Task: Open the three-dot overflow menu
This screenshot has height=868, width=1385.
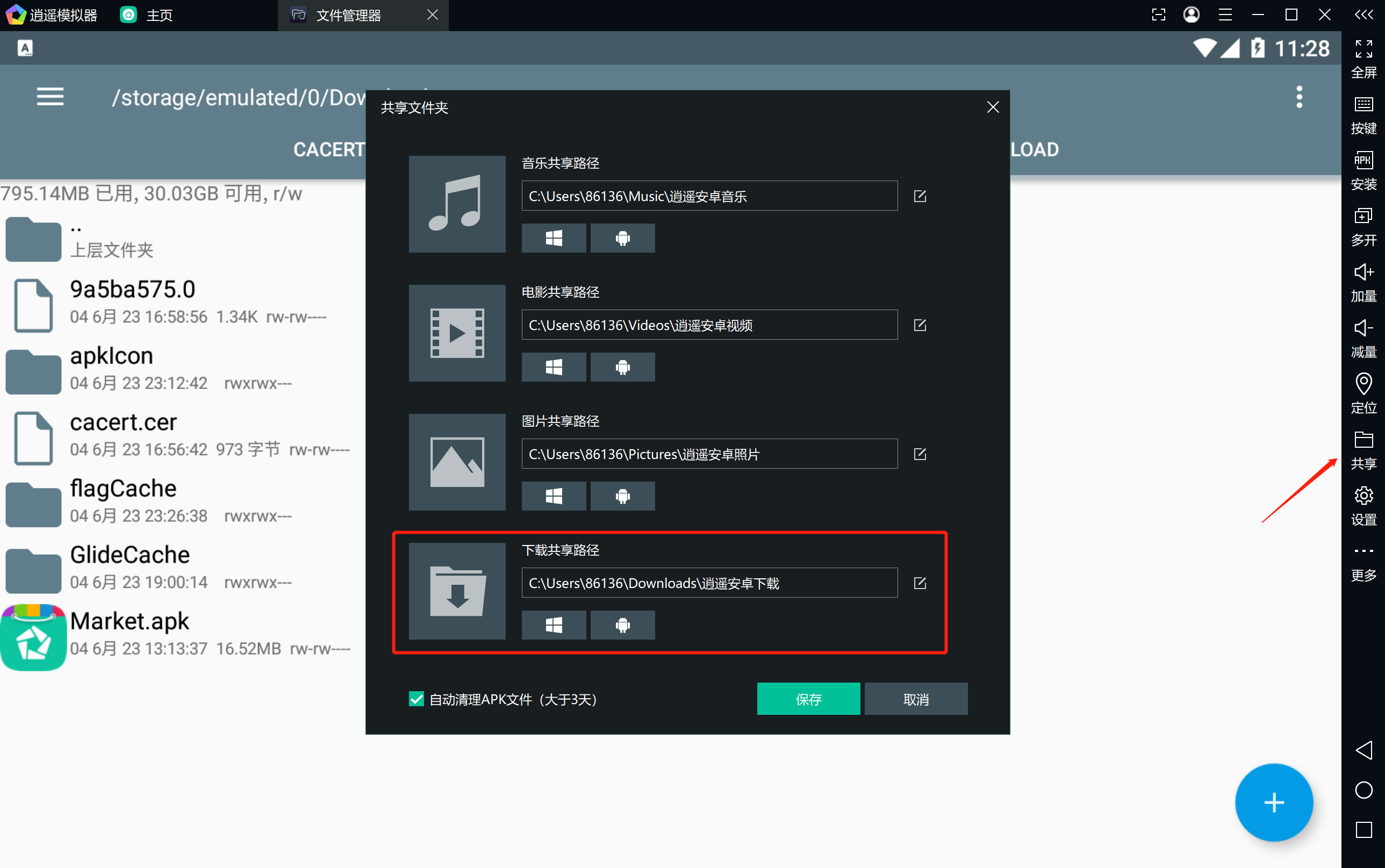Action: coord(1299,96)
